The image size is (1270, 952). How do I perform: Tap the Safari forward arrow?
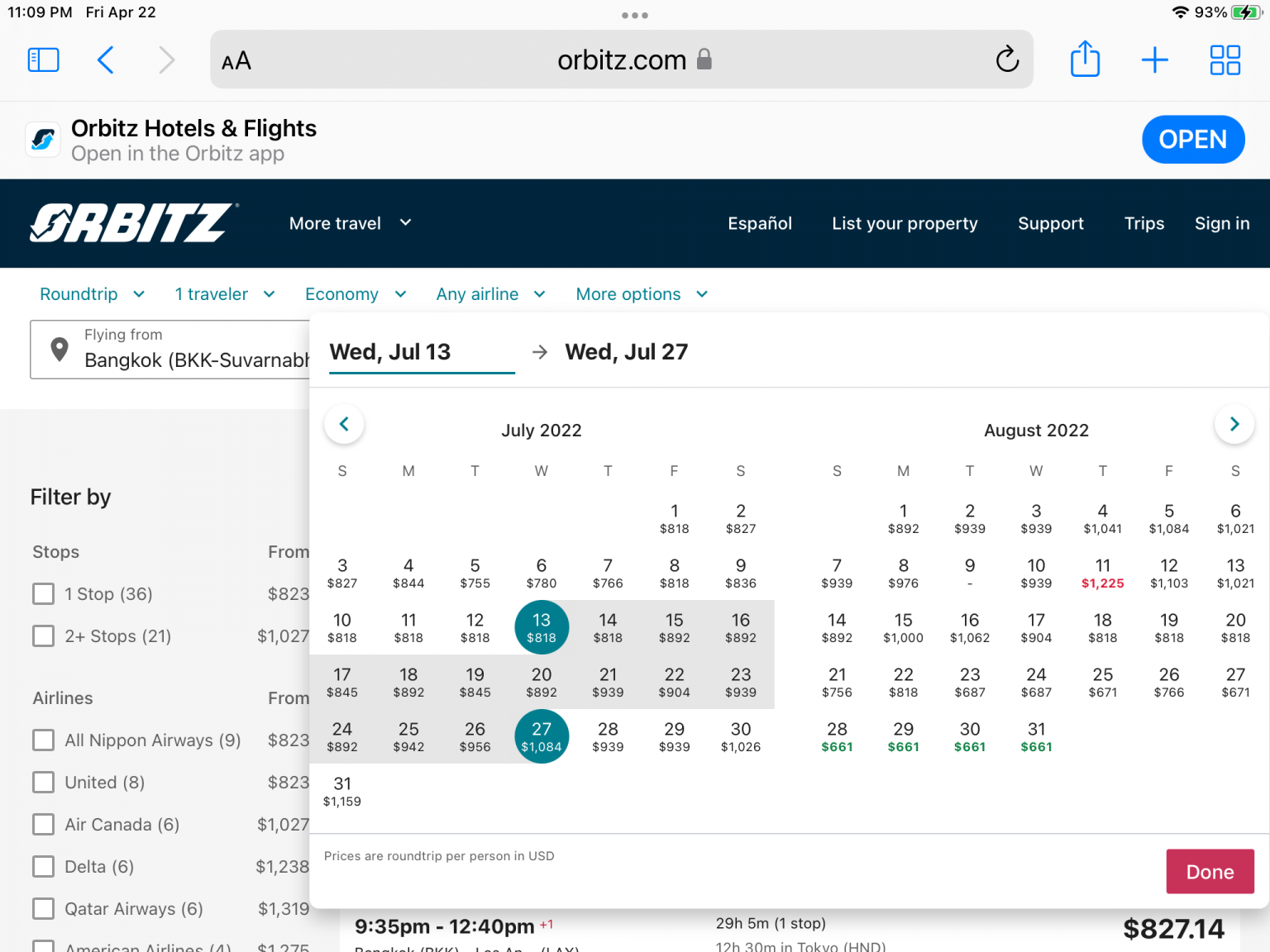tap(167, 59)
